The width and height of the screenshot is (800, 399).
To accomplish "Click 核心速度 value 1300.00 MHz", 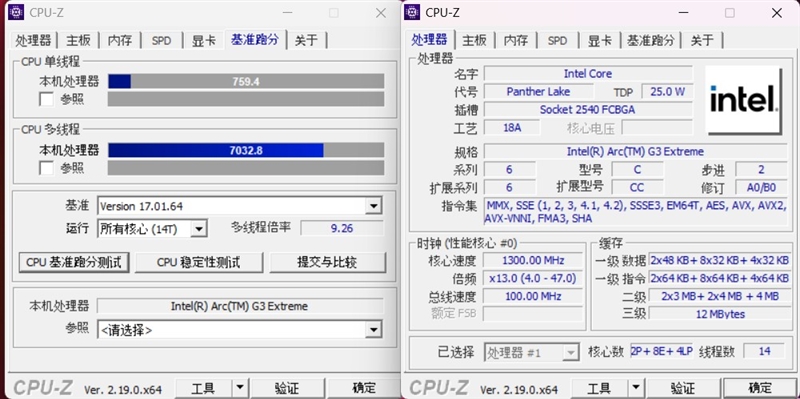I will [533, 260].
